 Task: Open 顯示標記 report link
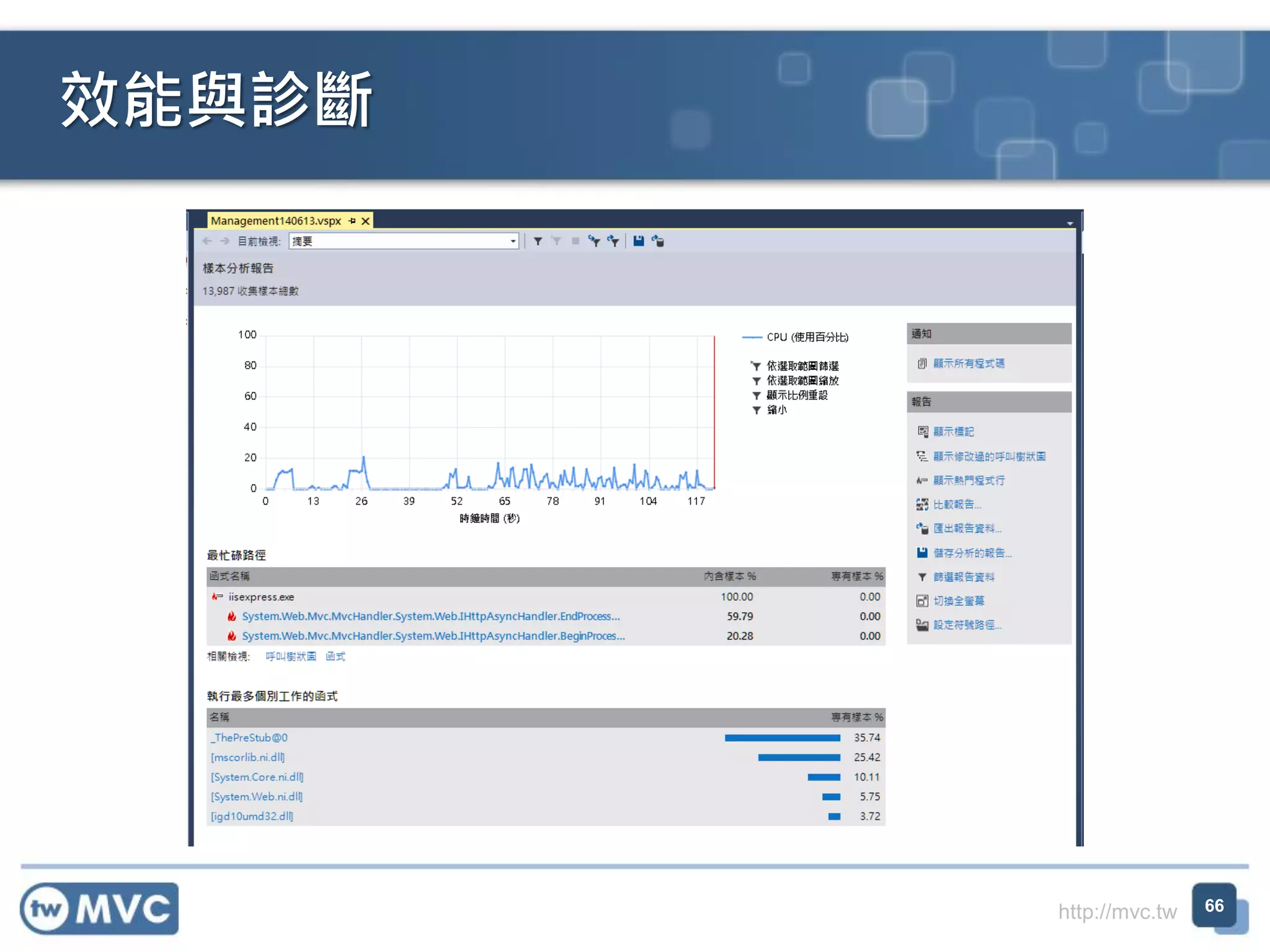pyautogui.click(x=953, y=431)
